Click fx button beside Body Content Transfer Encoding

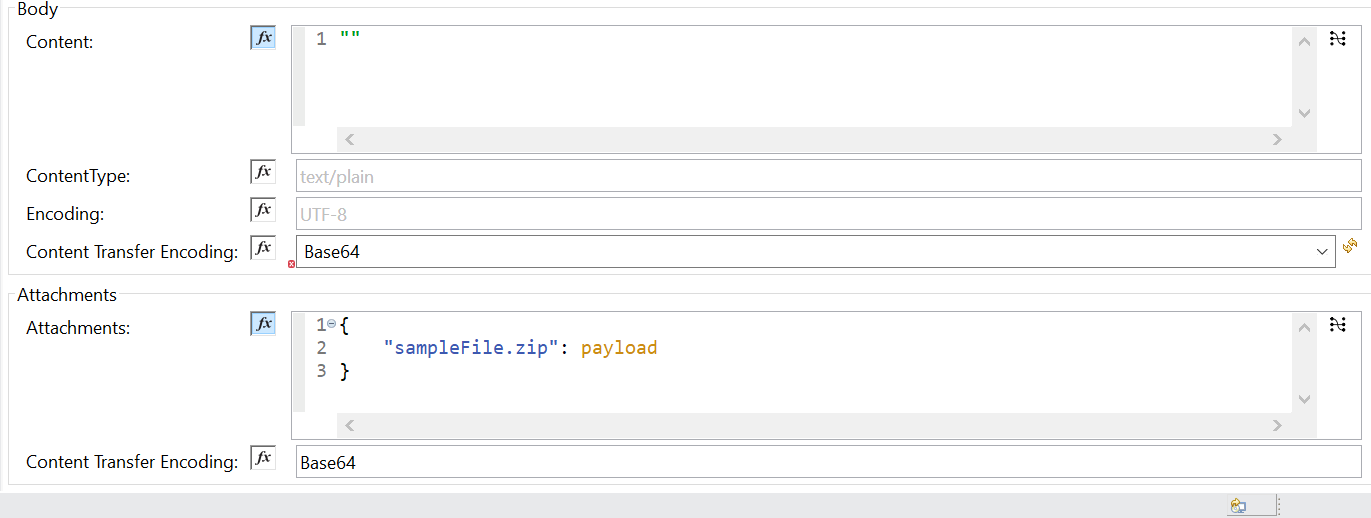pyautogui.click(x=263, y=248)
